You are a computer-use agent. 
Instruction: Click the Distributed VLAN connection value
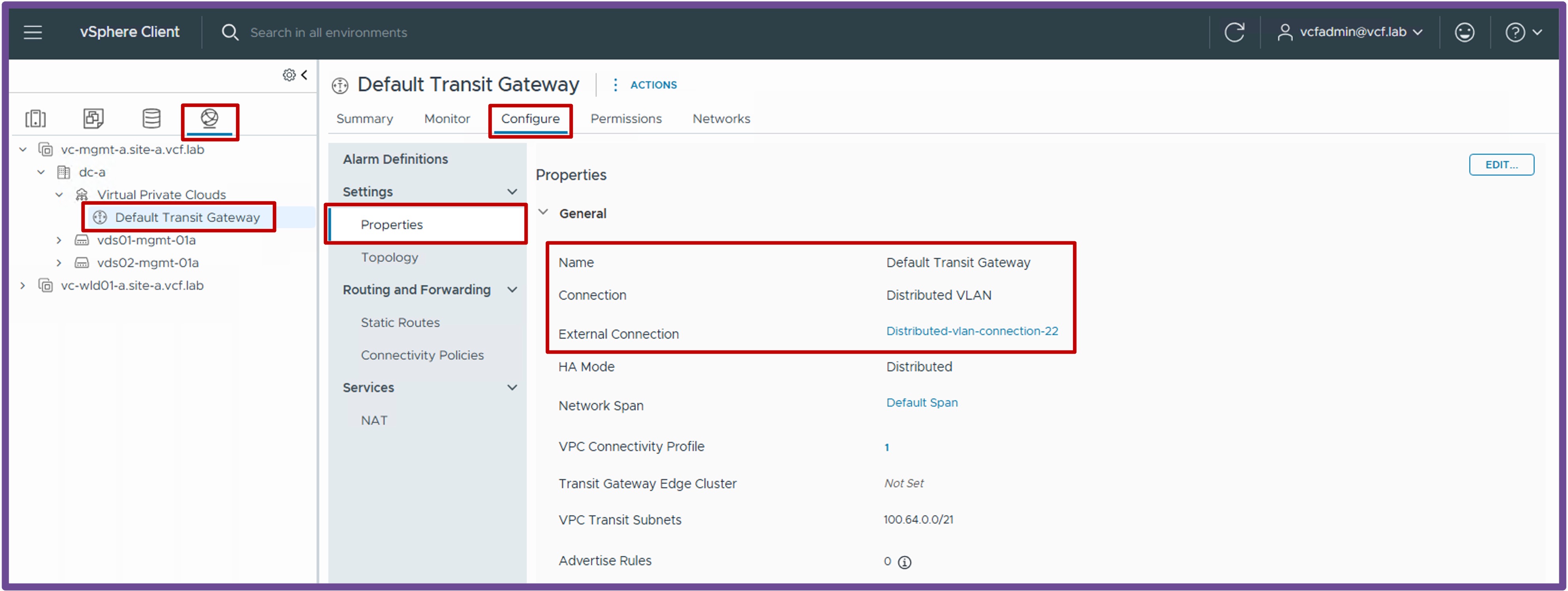click(x=939, y=295)
